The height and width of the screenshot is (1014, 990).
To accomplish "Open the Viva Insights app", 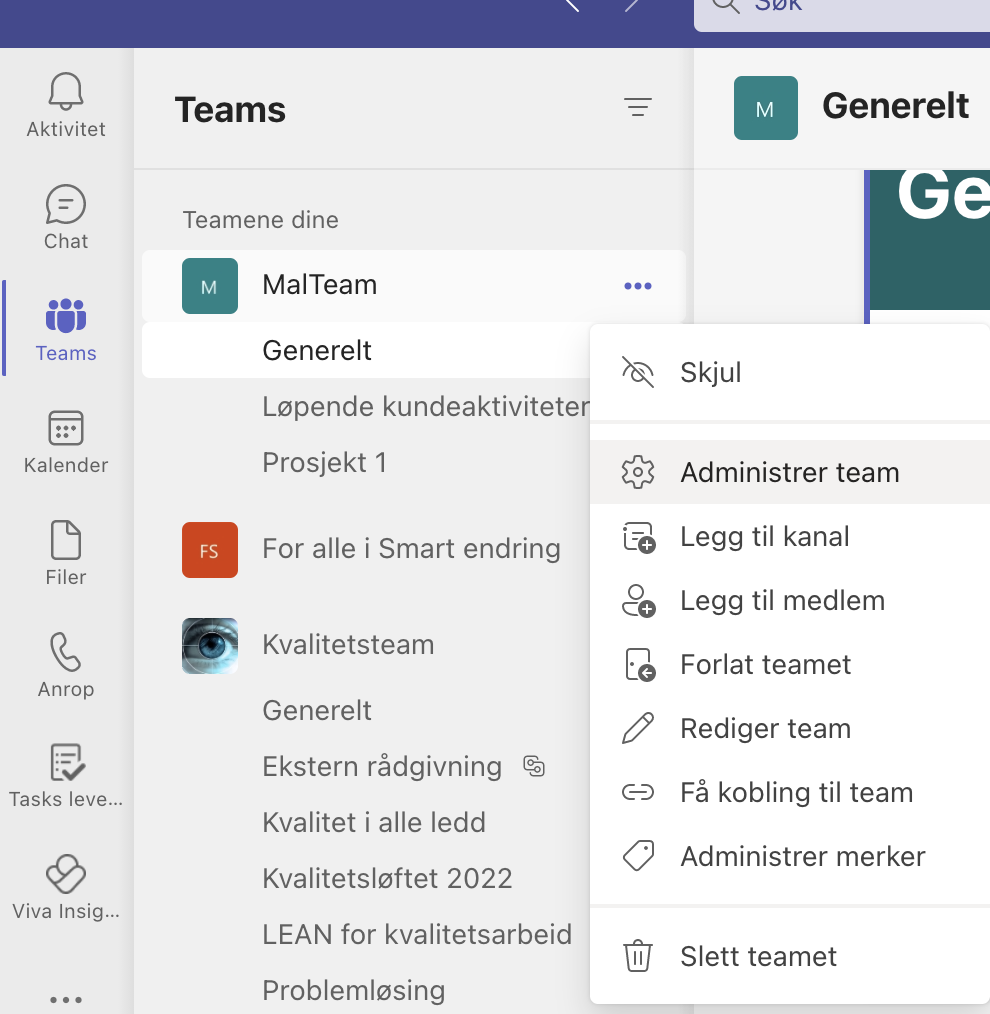I will tap(65, 888).
